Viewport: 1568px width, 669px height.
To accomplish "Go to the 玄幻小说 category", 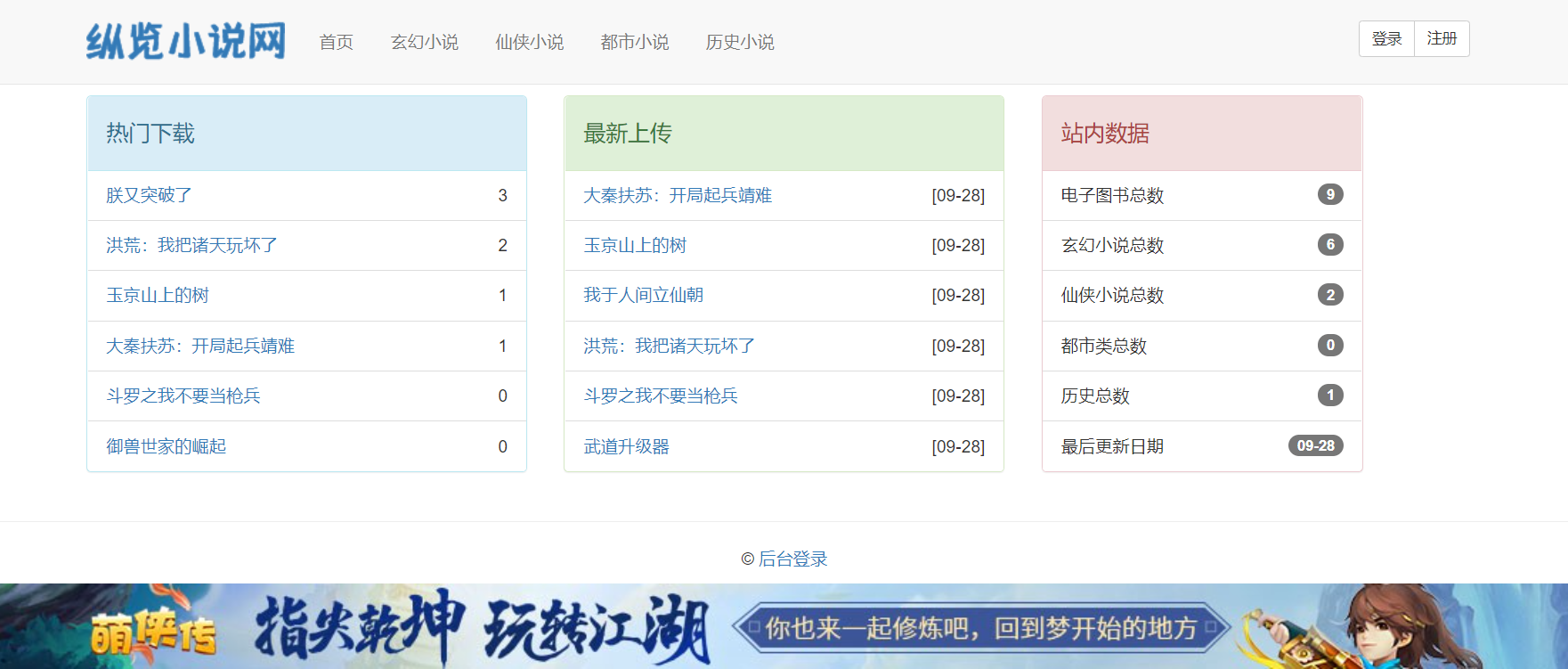I will [x=424, y=42].
